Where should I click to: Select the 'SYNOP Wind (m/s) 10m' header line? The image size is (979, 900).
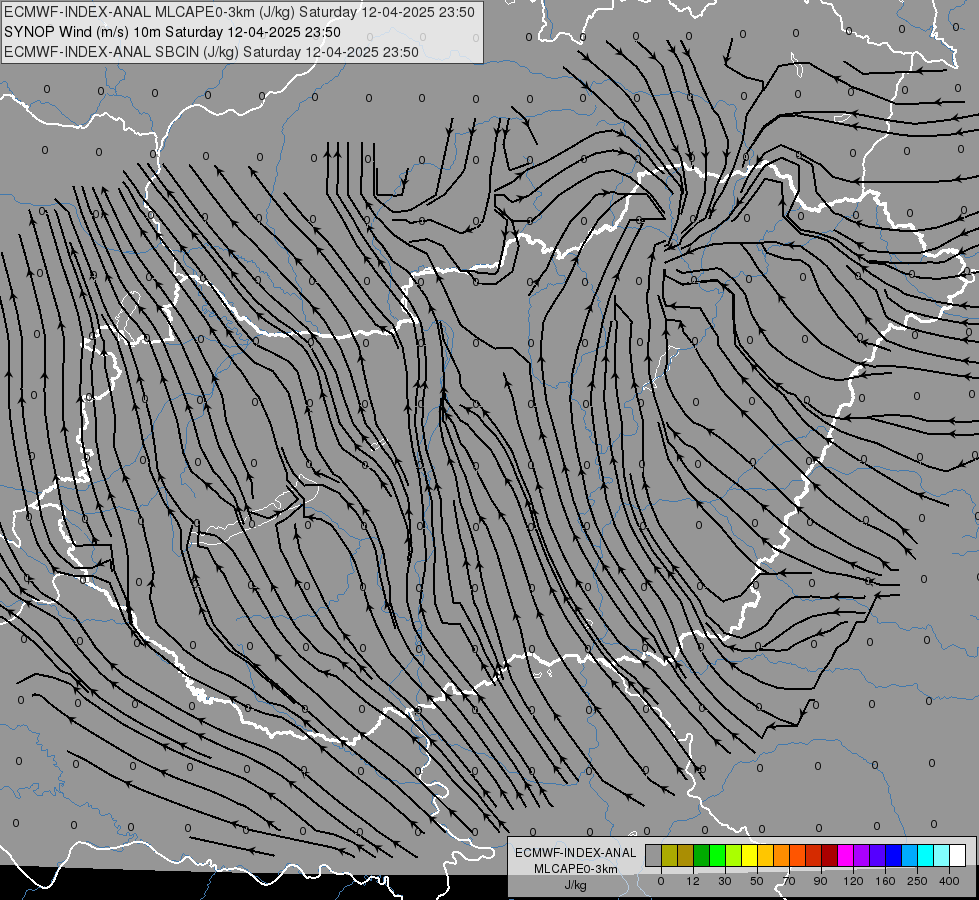coord(172,32)
